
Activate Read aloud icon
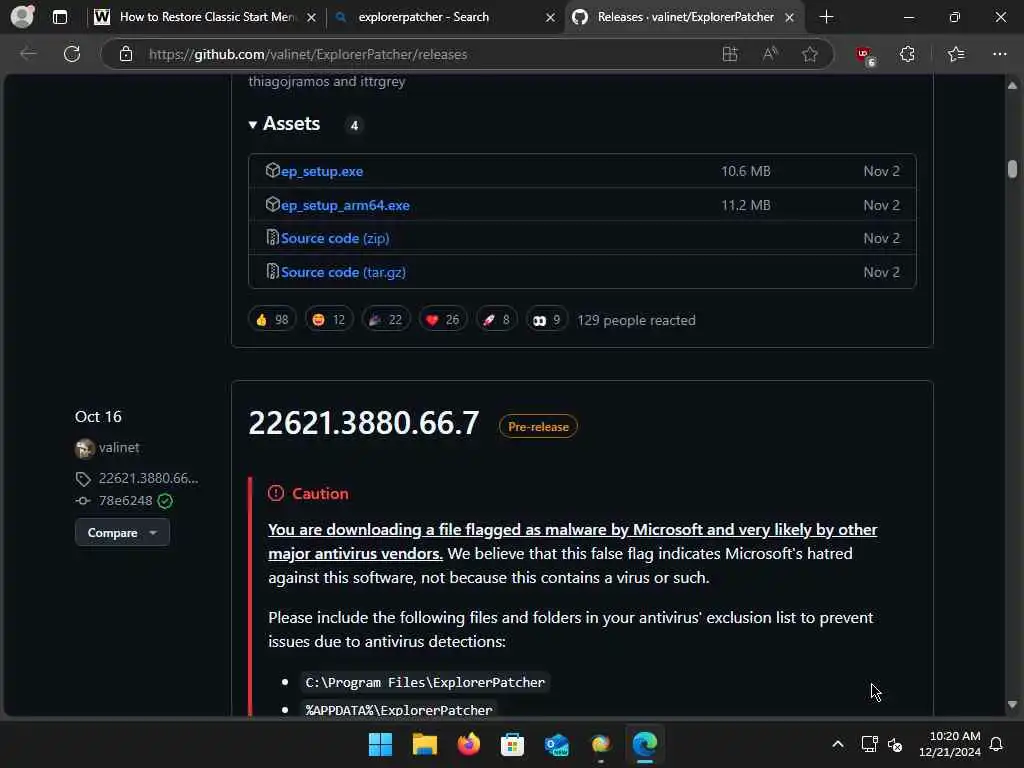pyautogui.click(x=770, y=54)
